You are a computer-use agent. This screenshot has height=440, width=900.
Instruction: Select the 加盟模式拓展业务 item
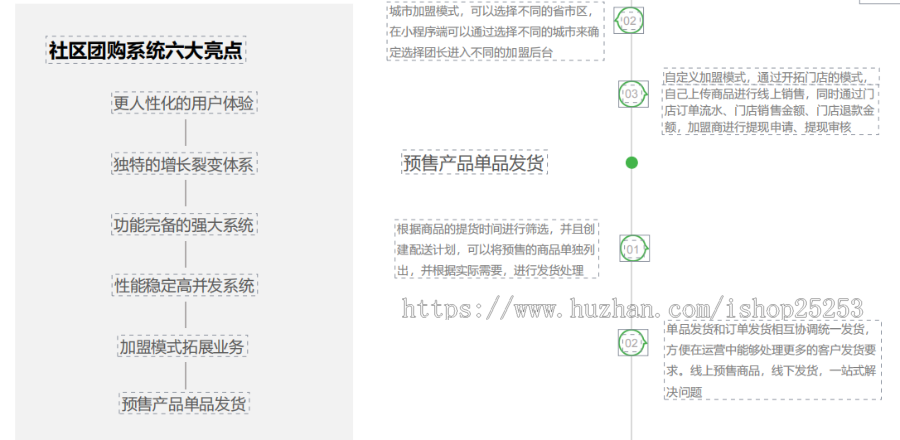coord(183,346)
